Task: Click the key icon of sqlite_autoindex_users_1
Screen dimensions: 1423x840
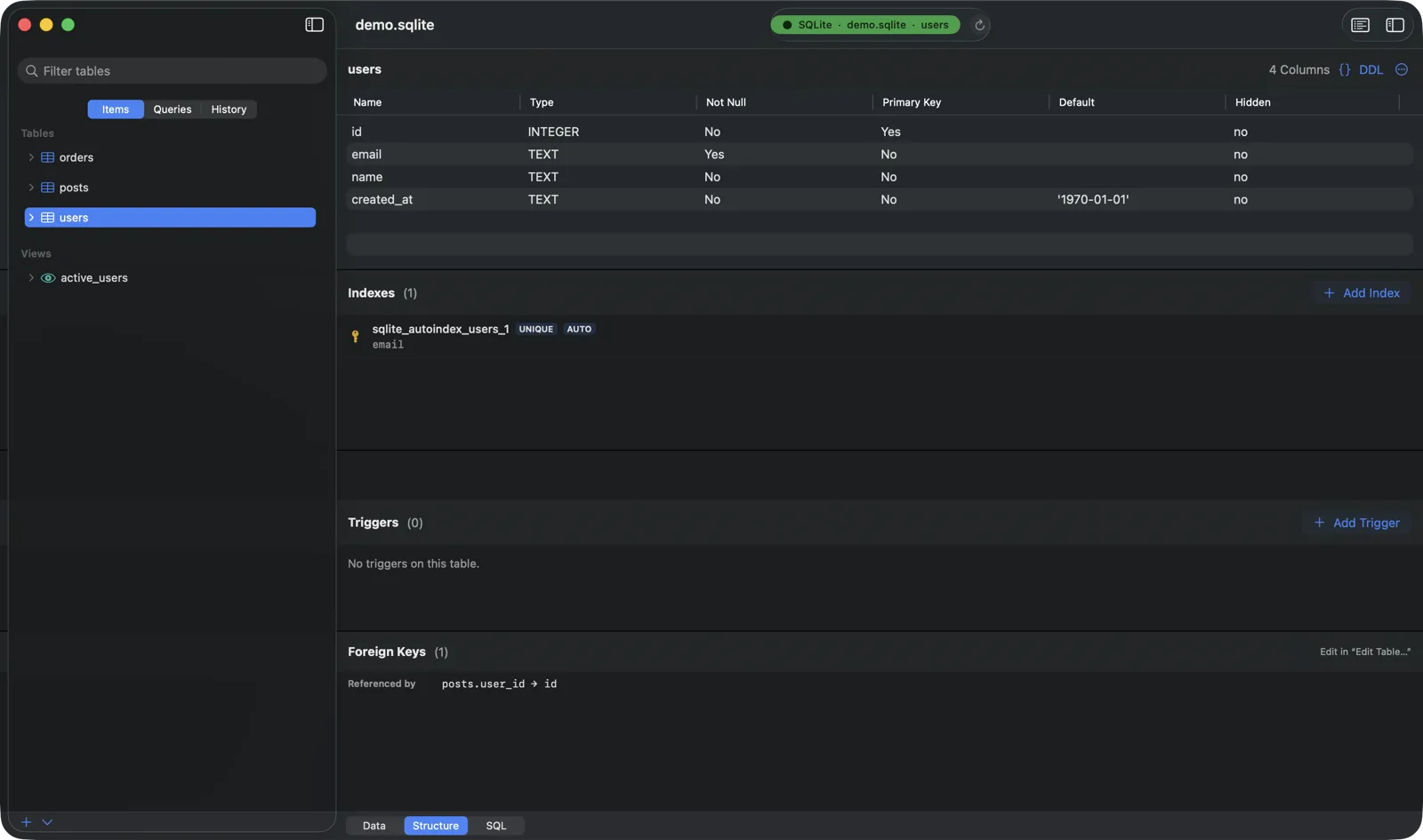Action: tap(355, 336)
